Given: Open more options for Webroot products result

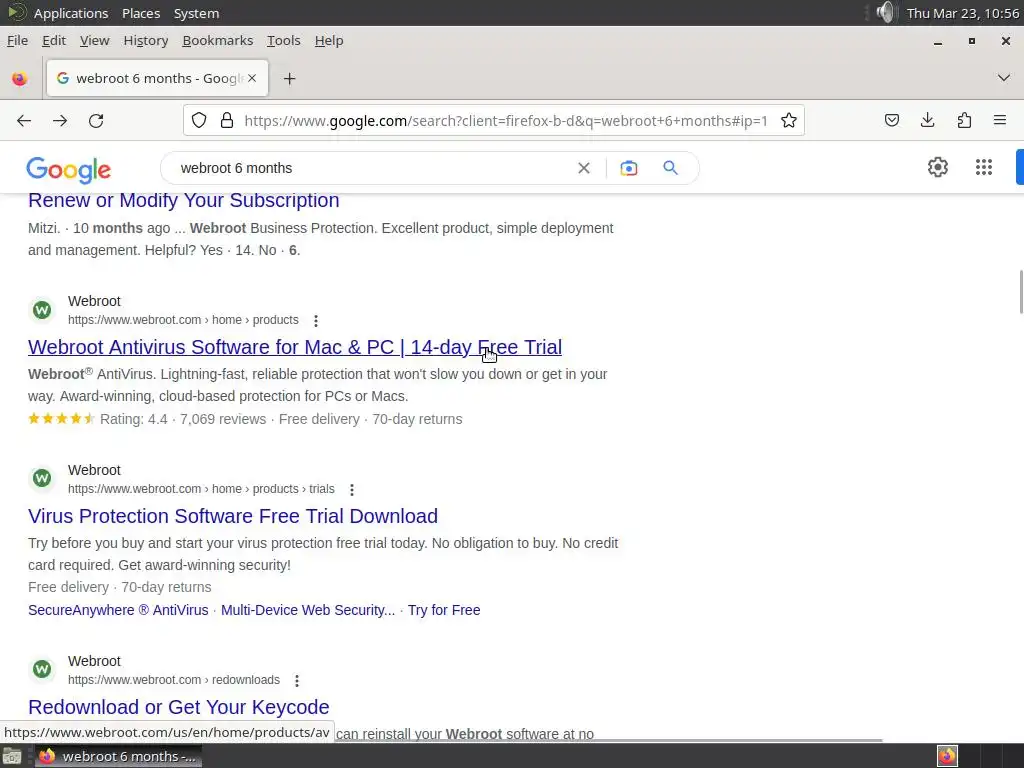Looking at the screenshot, I should coord(316,321).
